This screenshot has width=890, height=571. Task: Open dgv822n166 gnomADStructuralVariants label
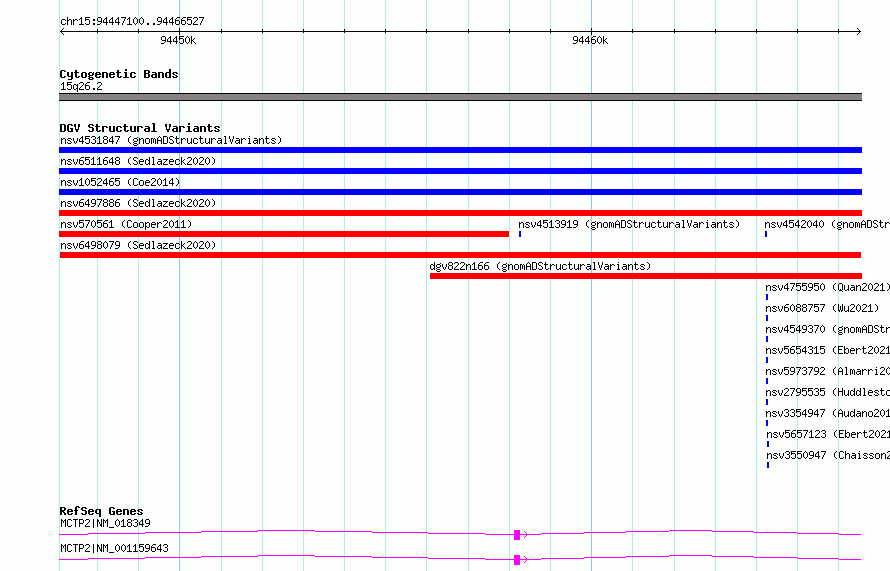540,266
